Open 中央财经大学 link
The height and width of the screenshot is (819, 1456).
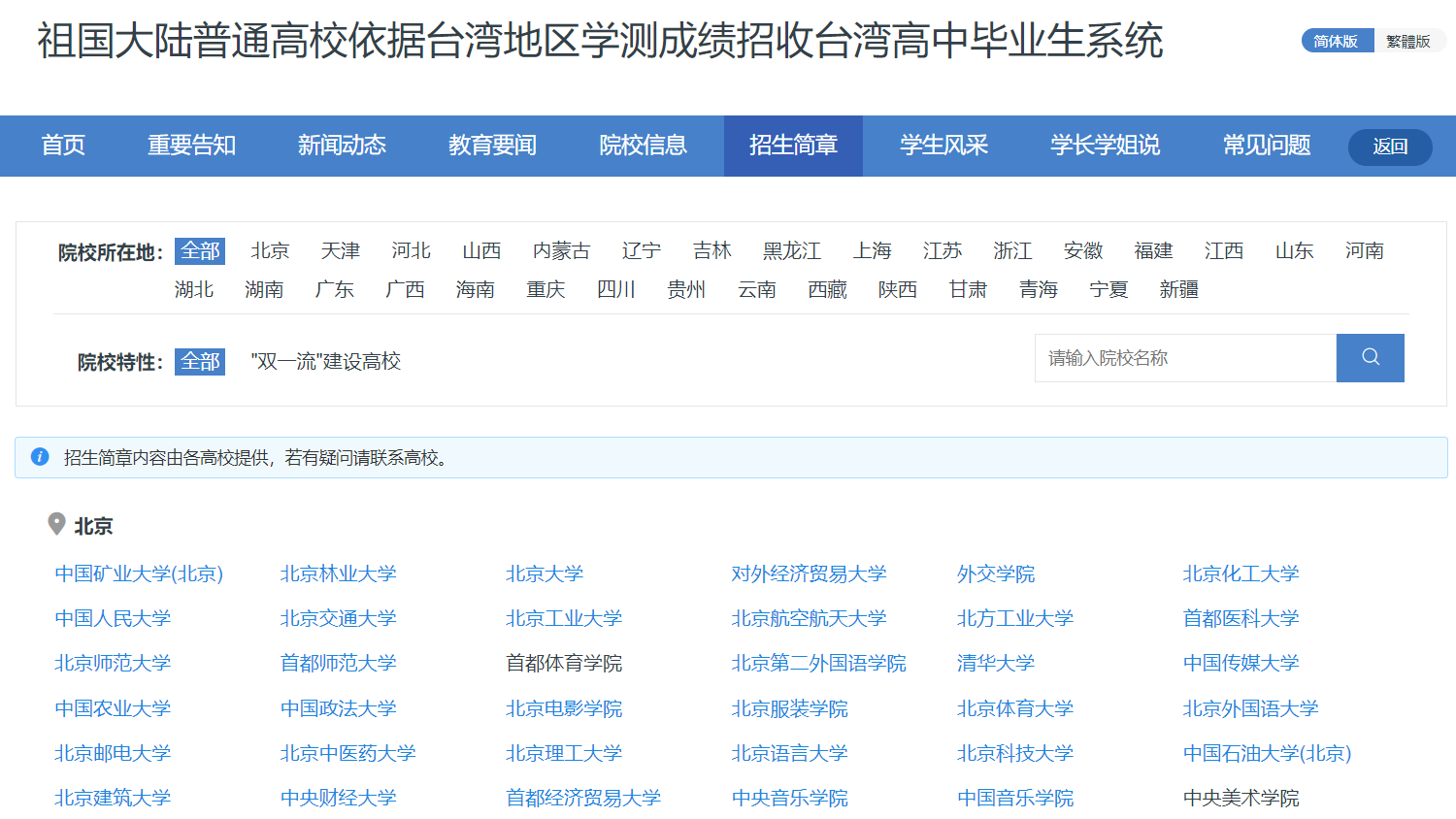click(x=339, y=799)
